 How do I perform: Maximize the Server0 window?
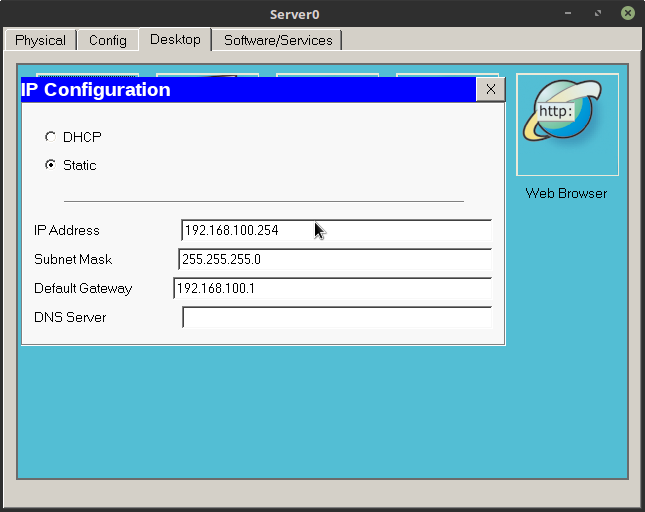coord(598,14)
